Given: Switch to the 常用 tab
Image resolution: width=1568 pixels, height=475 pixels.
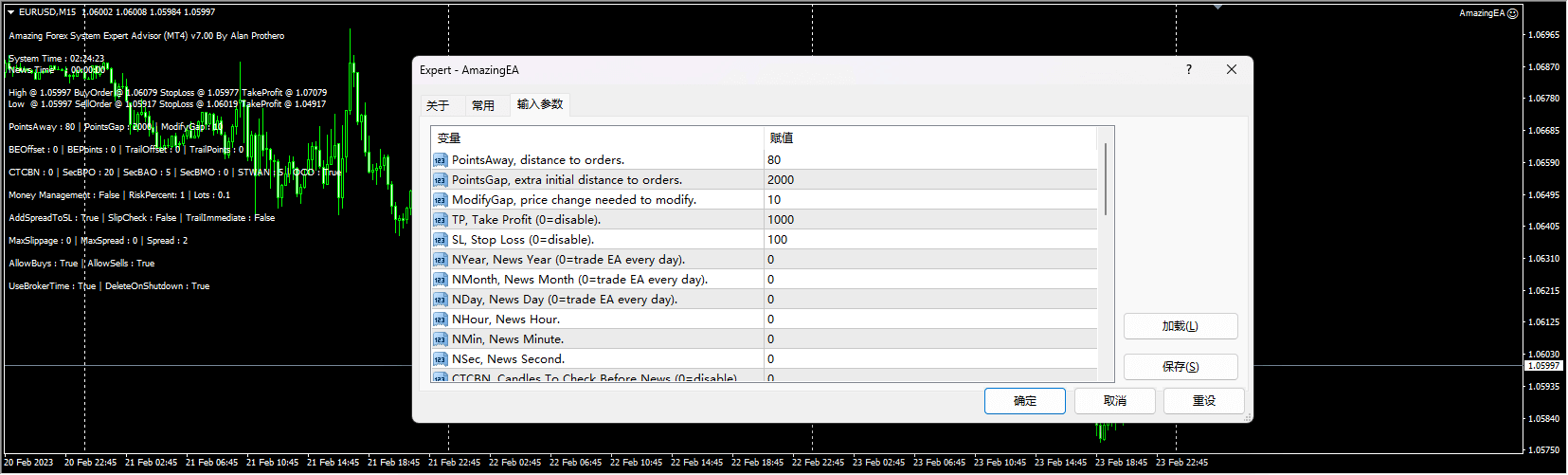Looking at the screenshot, I should (x=483, y=105).
